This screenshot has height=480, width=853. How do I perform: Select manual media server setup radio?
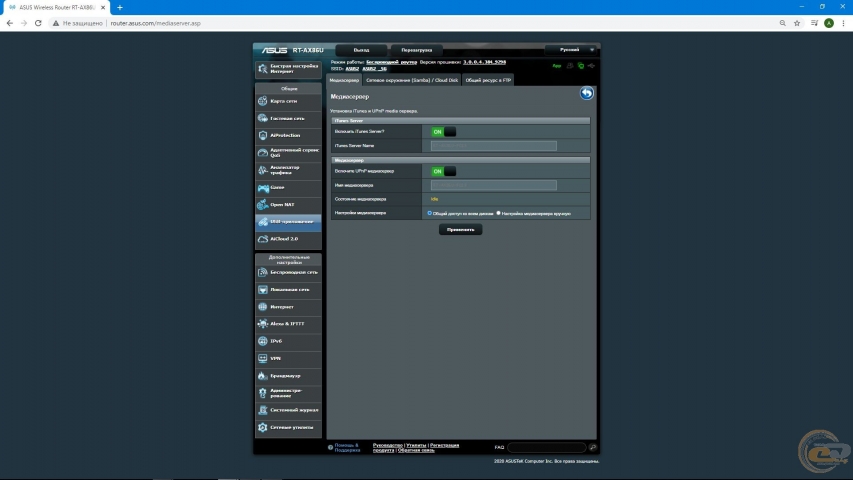(x=498, y=213)
